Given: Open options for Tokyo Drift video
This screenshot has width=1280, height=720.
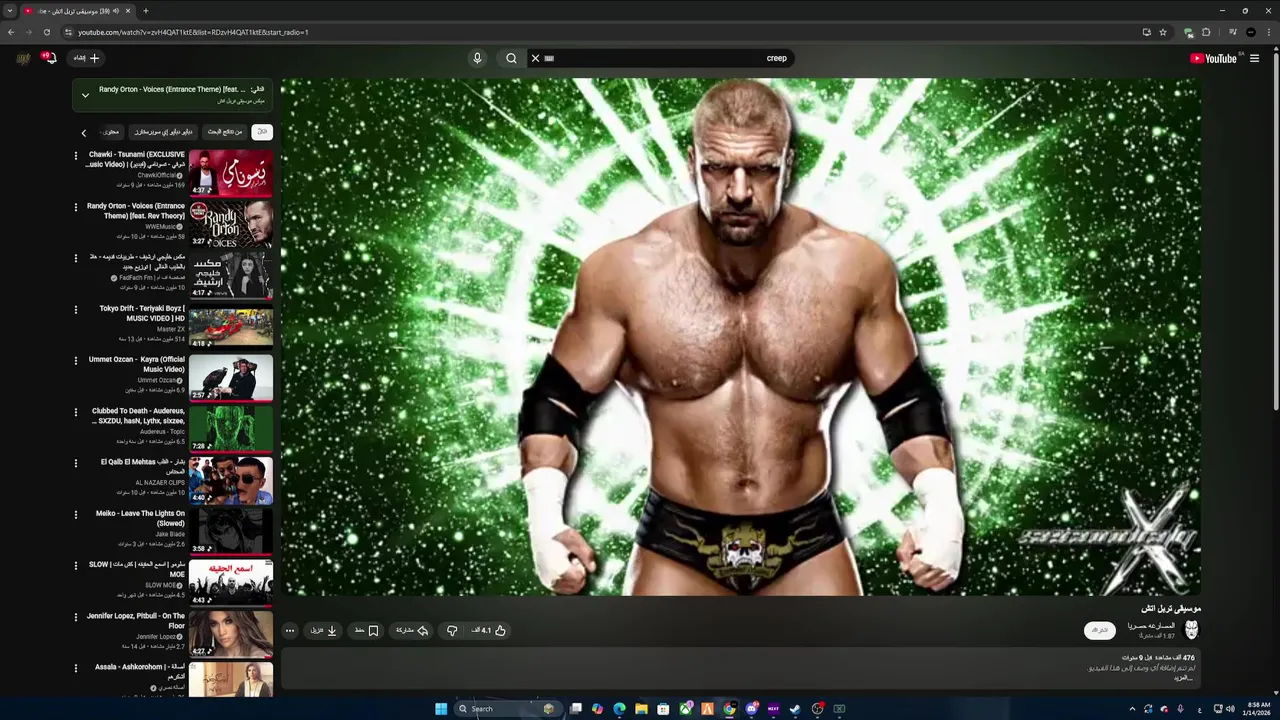Looking at the screenshot, I should click(x=76, y=310).
